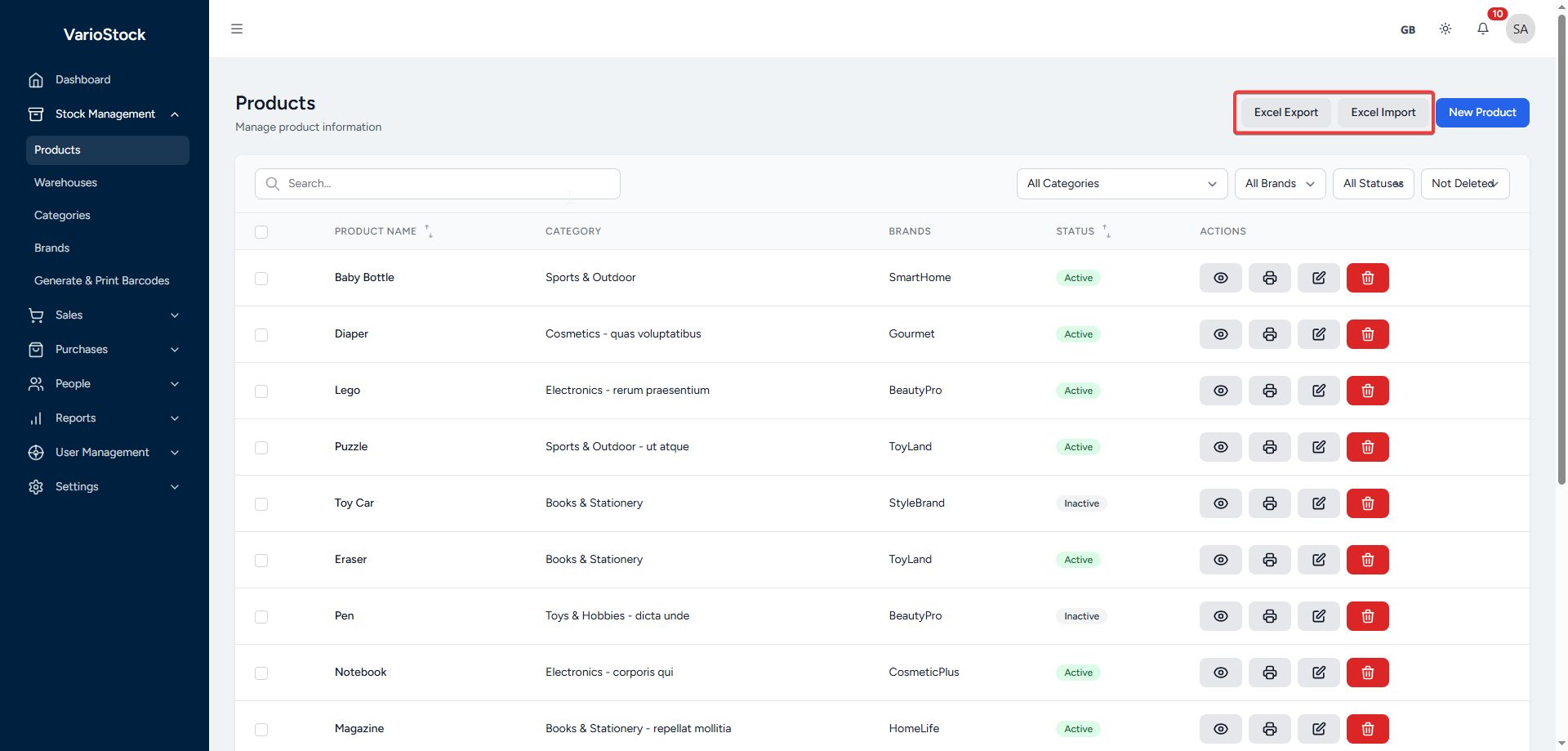Open the All Brands filter dropdown
The image size is (1568, 751).
click(x=1279, y=184)
